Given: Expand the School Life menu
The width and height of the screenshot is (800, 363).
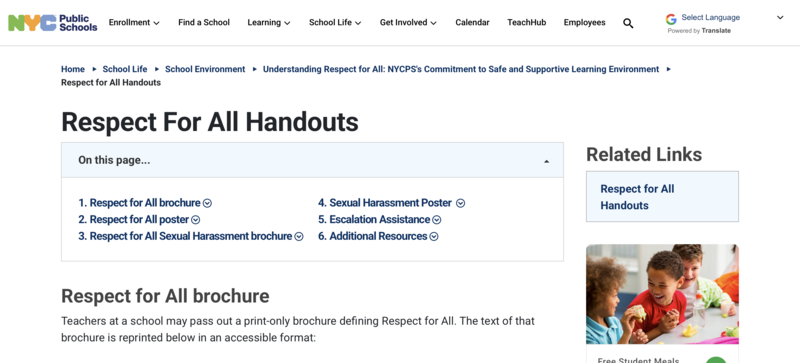Looking at the screenshot, I should click(335, 22).
